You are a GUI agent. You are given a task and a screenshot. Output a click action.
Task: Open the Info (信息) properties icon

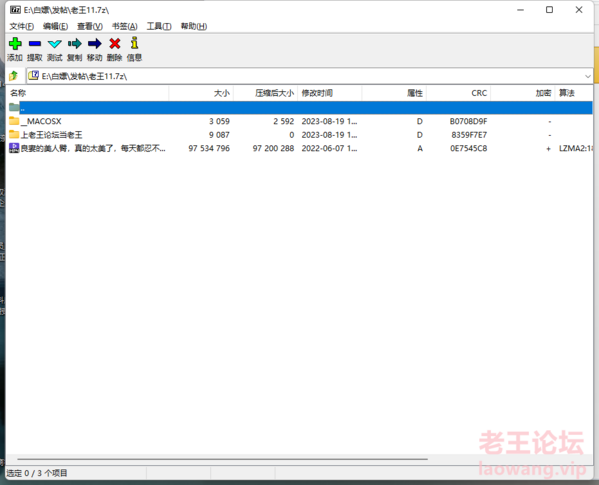tap(134, 43)
